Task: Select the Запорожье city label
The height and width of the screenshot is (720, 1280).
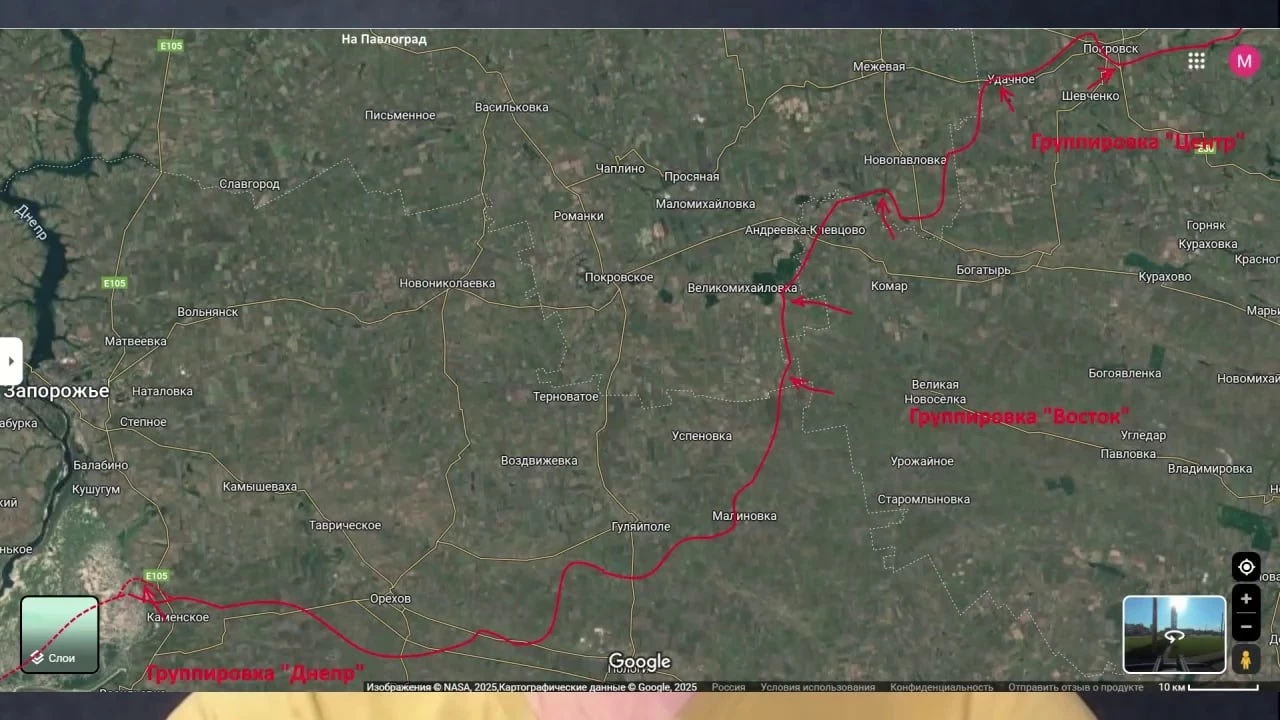Action: pos(56,391)
